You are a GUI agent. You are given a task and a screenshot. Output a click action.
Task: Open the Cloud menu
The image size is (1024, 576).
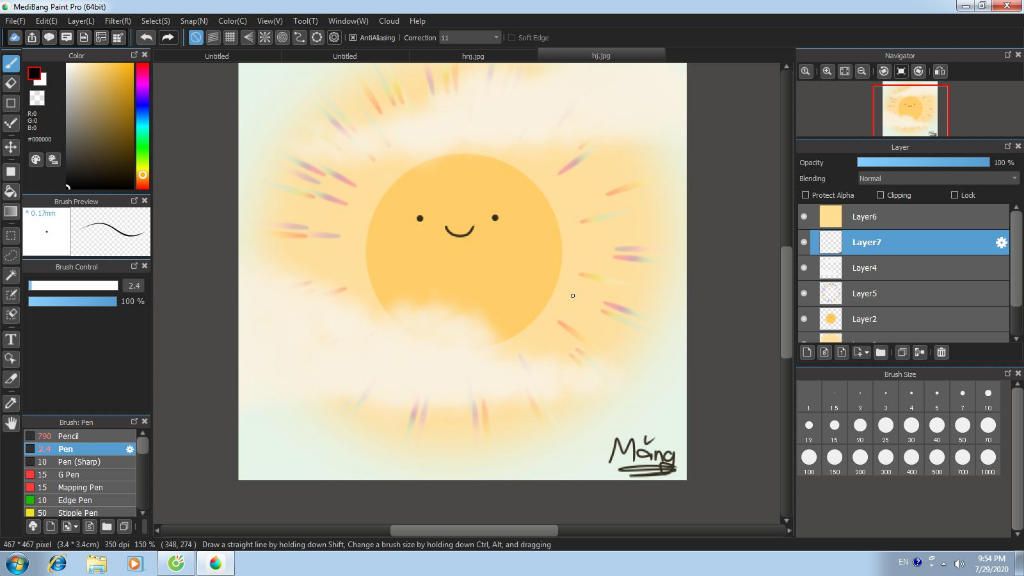pyautogui.click(x=389, y=21)
